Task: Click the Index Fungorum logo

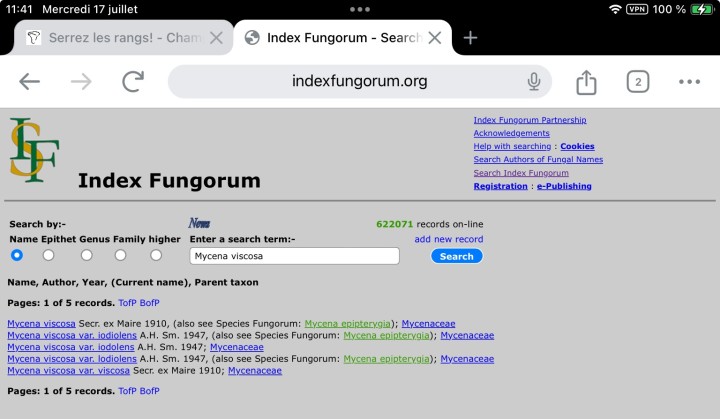Action: (34, 151)
